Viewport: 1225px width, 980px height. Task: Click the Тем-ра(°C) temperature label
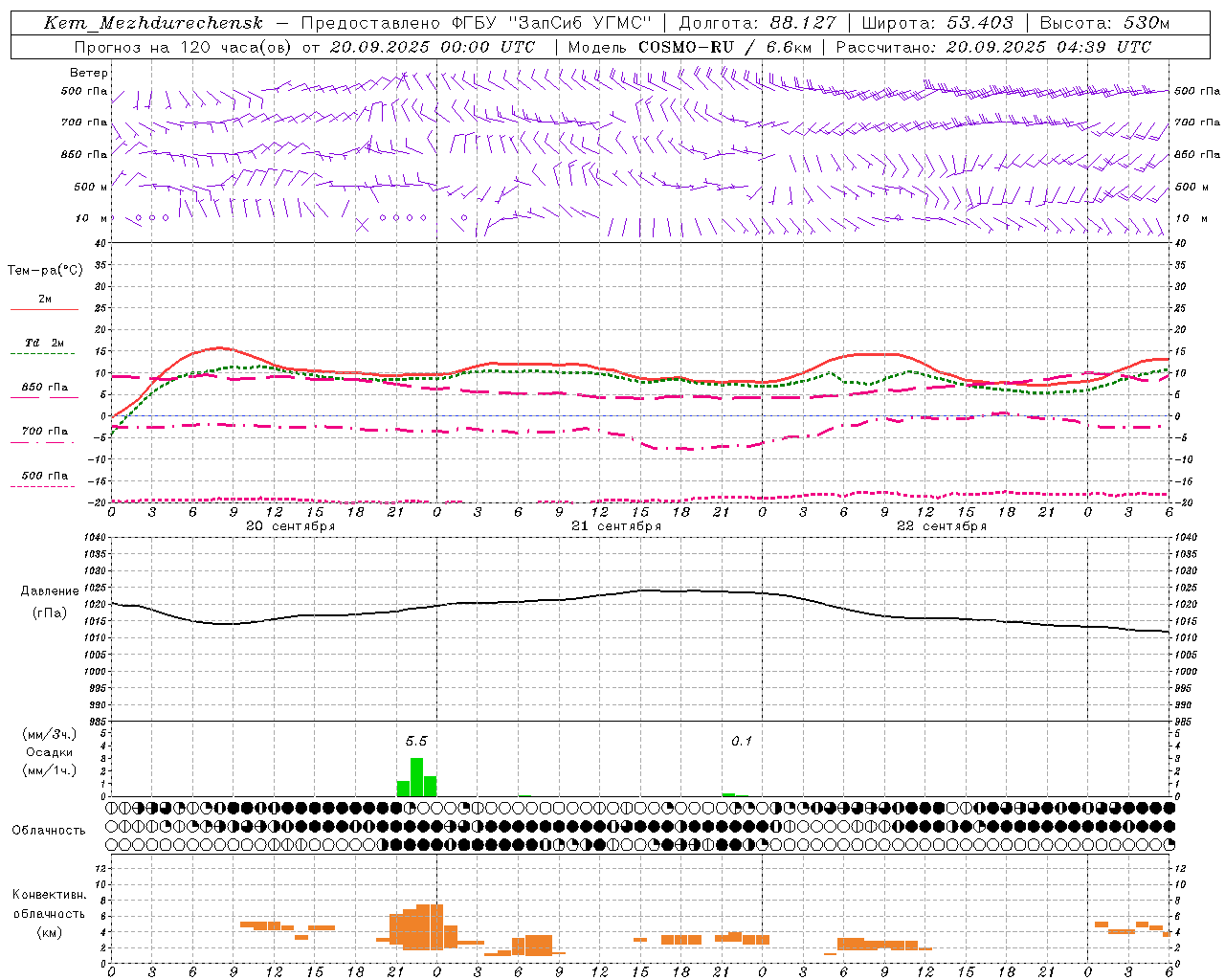coord(45,271)
